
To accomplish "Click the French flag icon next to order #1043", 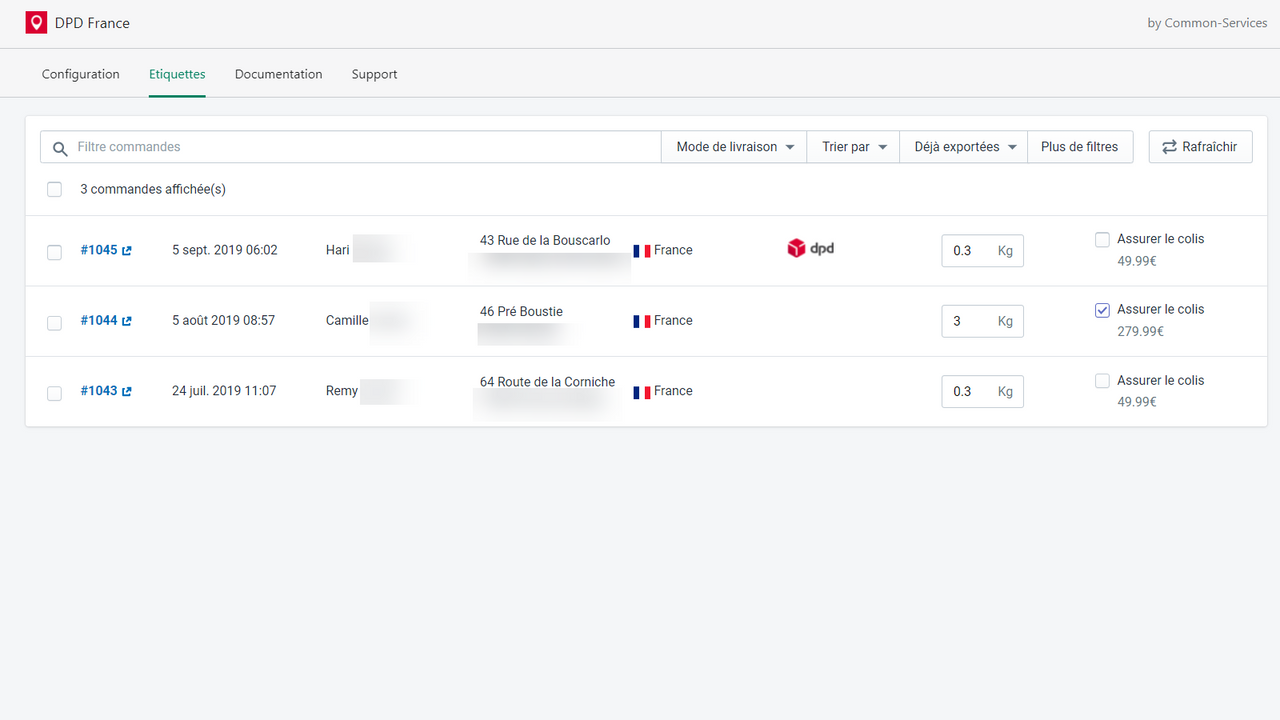I will pos(641,391).
